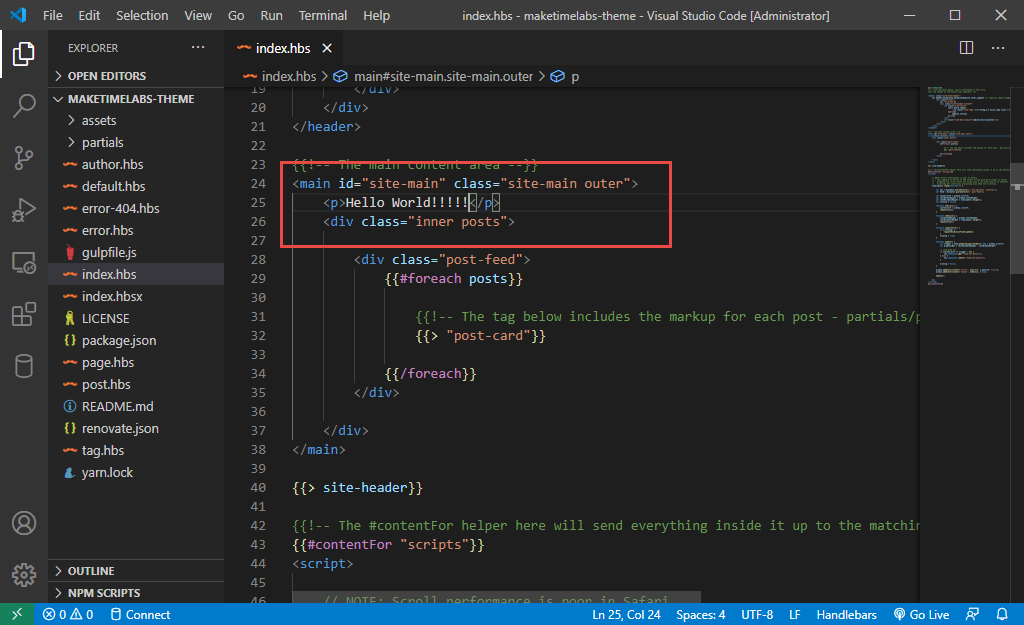Open the File menu
Image resolution: width=1024 pixels, height=625 pixels.
[53, 15]
